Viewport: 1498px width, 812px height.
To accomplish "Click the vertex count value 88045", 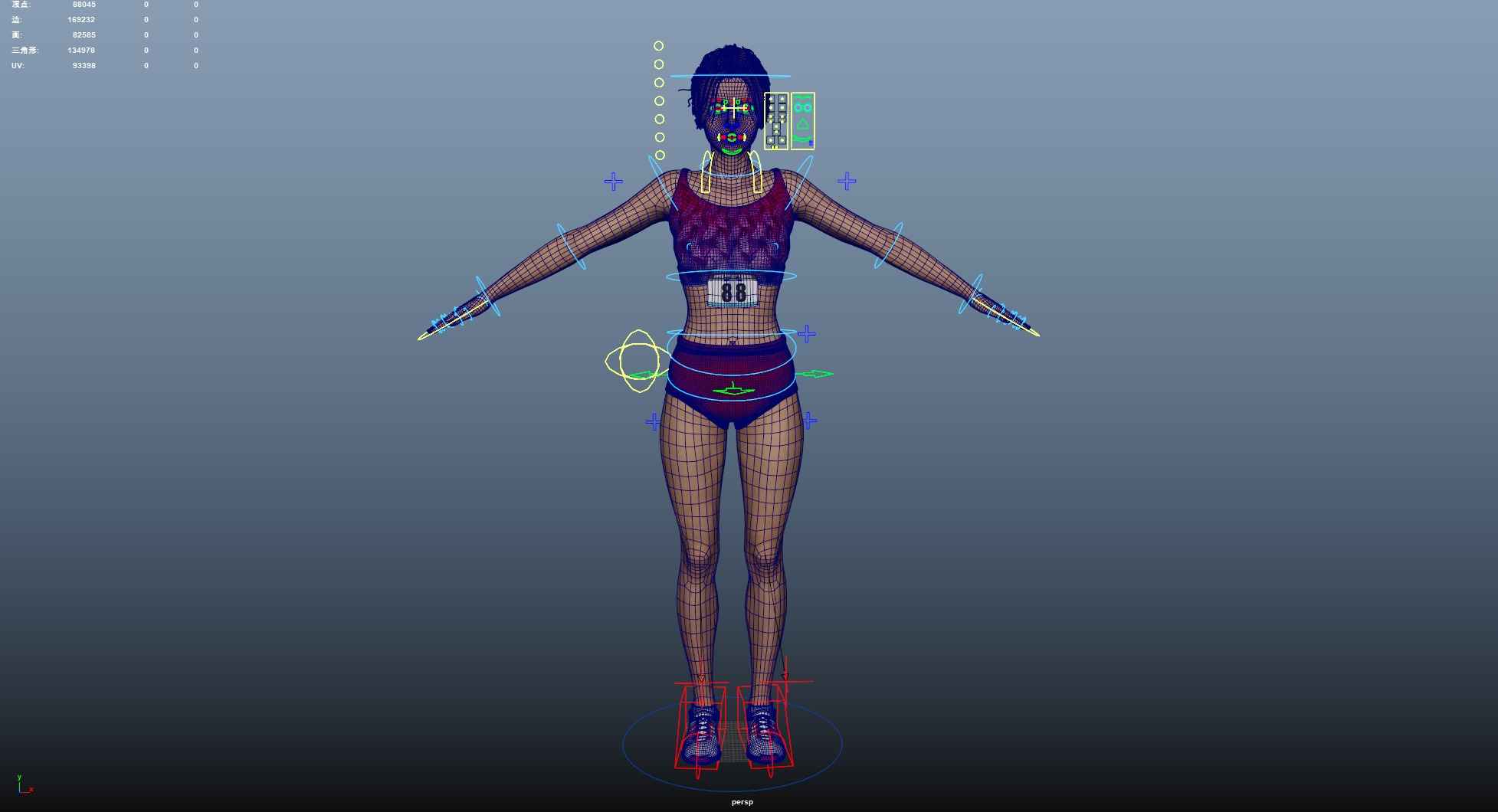I will 84,5.
